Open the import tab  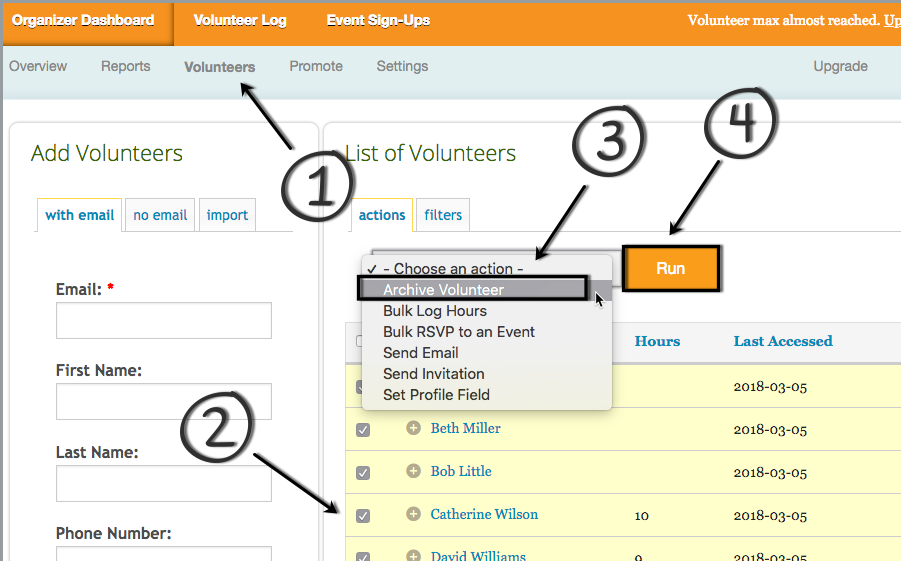coord(227,215)
